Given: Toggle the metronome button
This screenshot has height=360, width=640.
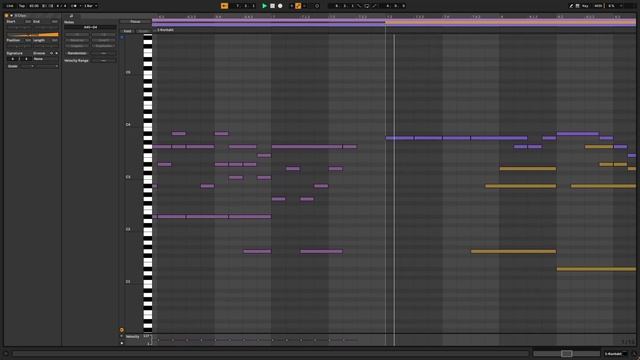Looking at the screenshot, I should click(75, 6).
